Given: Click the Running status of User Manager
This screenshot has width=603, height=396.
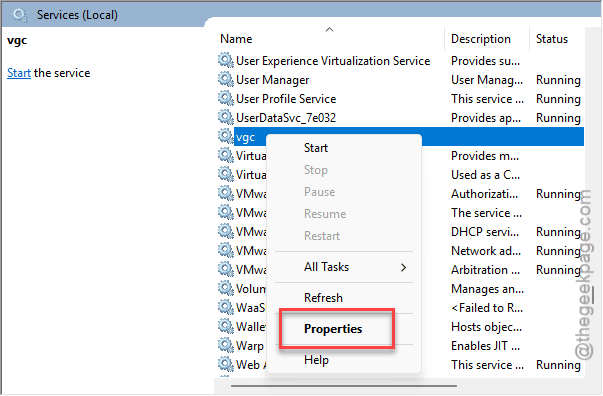Looking at the screenshot, I should pos(558,80).
